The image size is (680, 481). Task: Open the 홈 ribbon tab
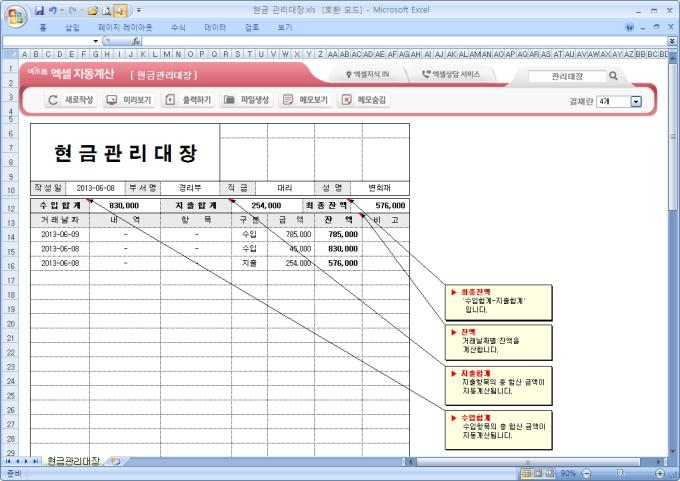coord(42,27)
